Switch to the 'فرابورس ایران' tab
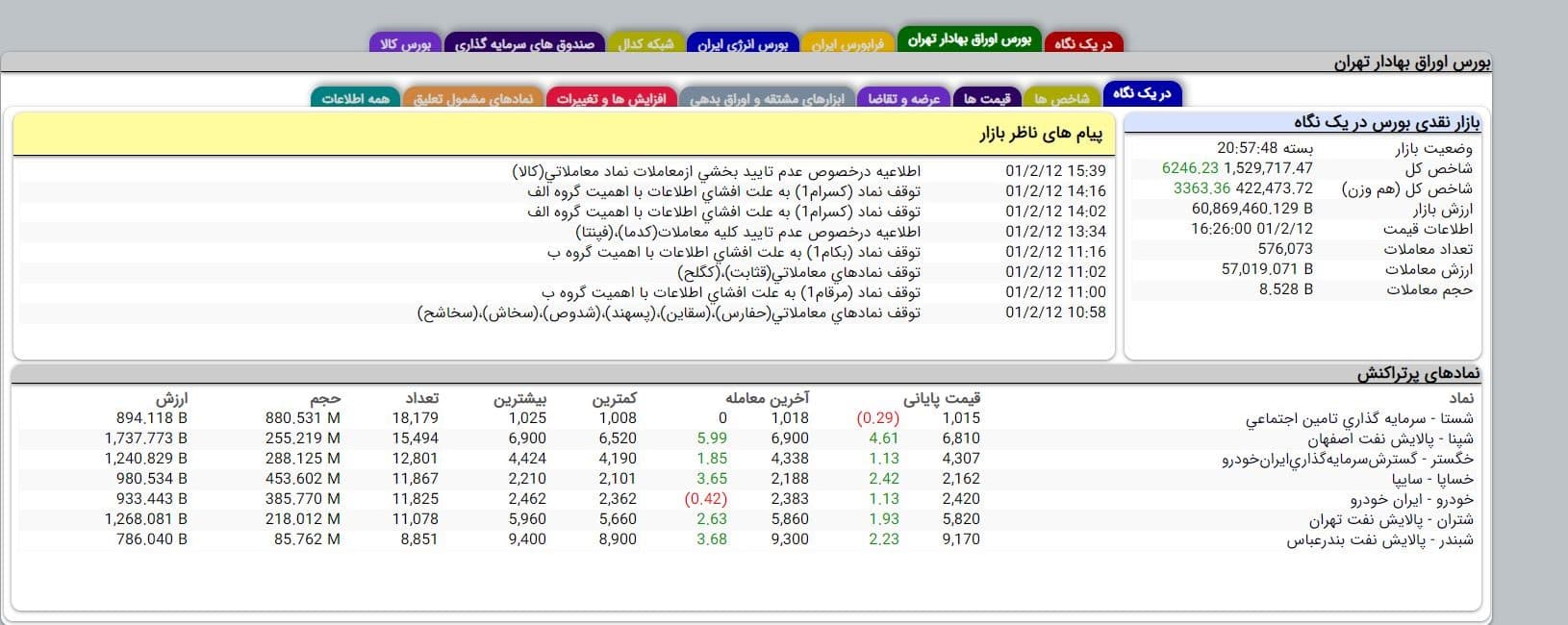 pyautogui.click(x=847, y=44)
